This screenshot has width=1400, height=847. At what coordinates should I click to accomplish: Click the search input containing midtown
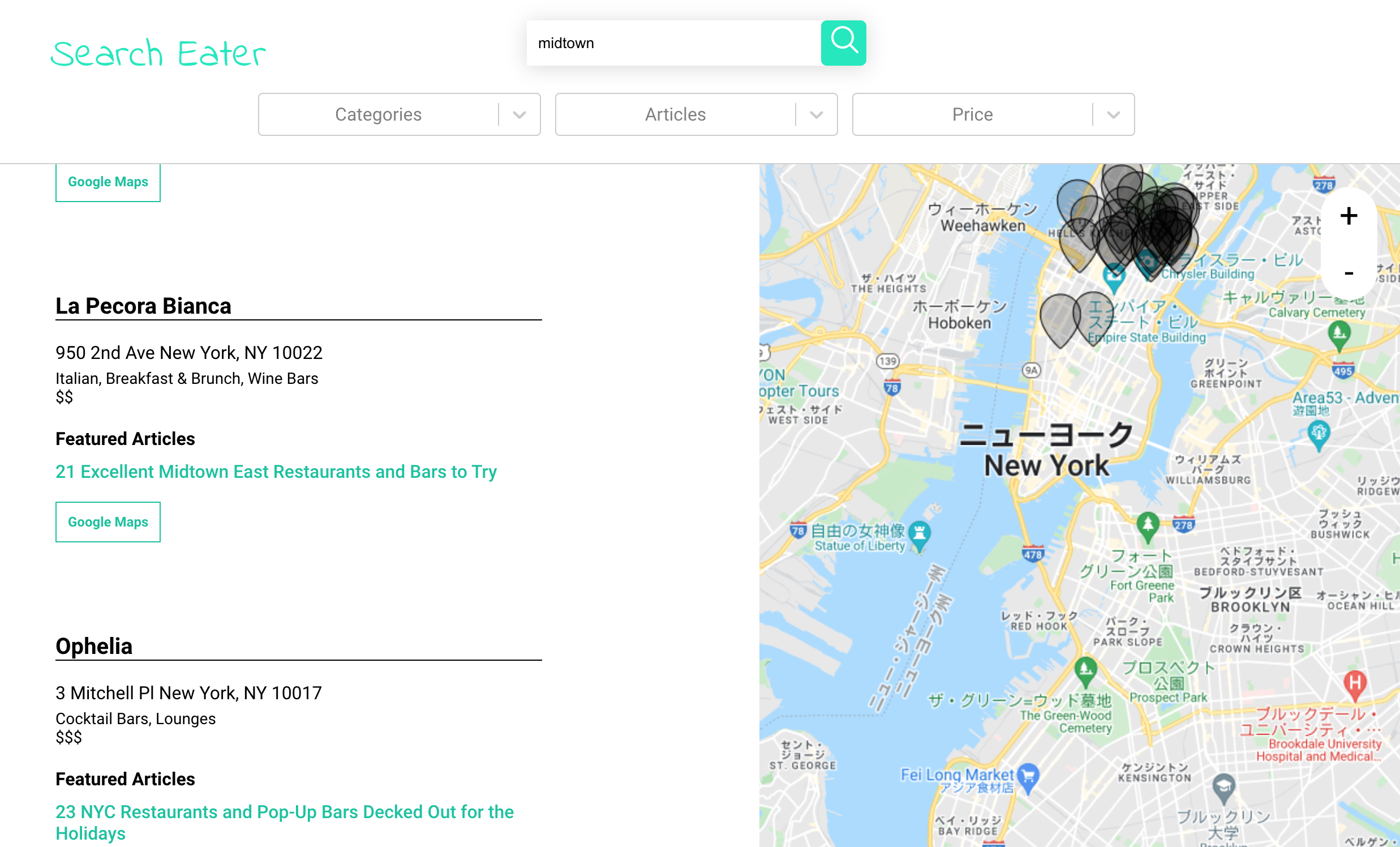674,43
